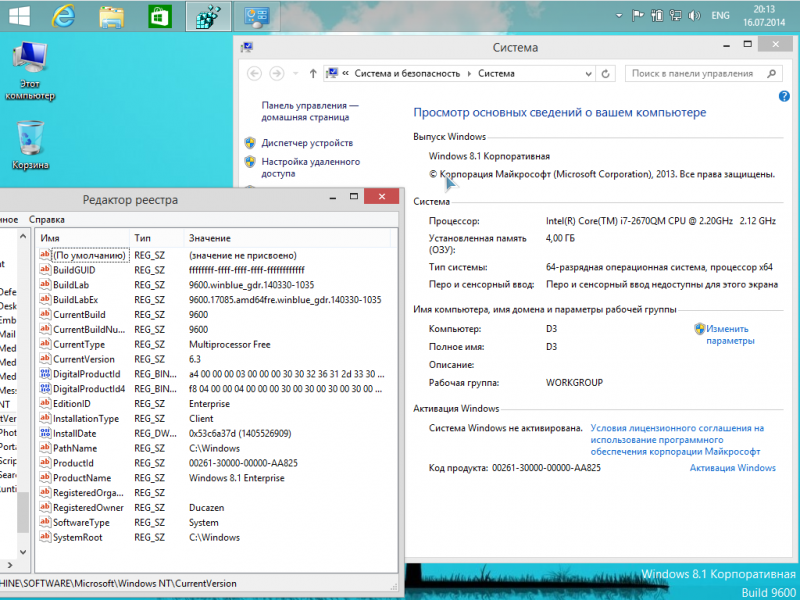Viewport: 800px width, 600px height.
Task: Switch to the Registry Editor taskbar button
Action: tap(208, 16)
